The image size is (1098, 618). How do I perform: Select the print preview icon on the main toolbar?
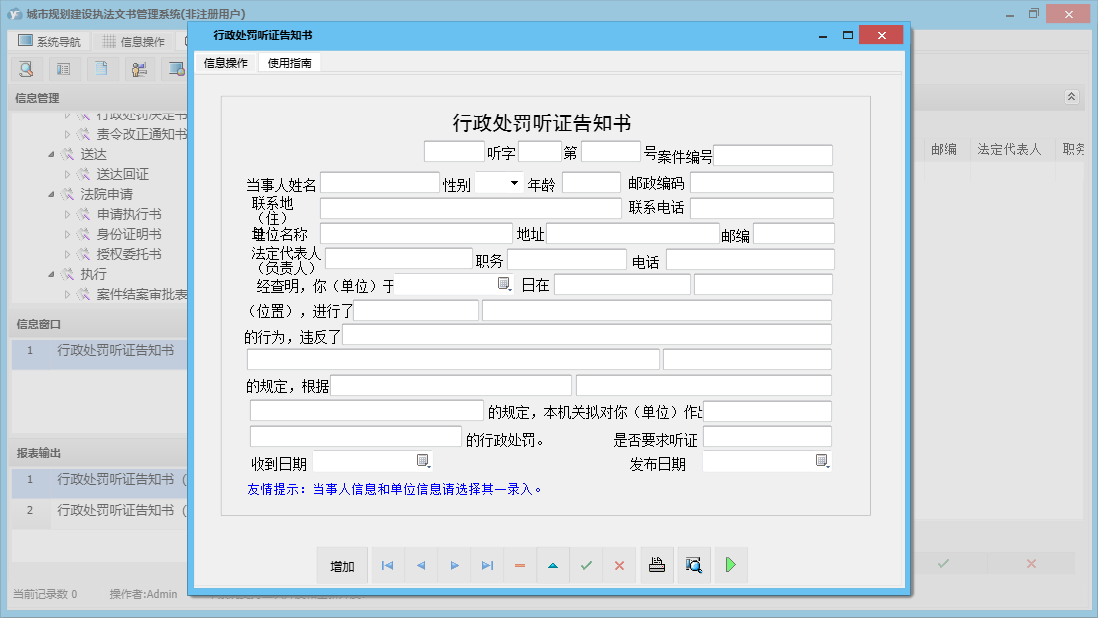(x=27, y=69)
